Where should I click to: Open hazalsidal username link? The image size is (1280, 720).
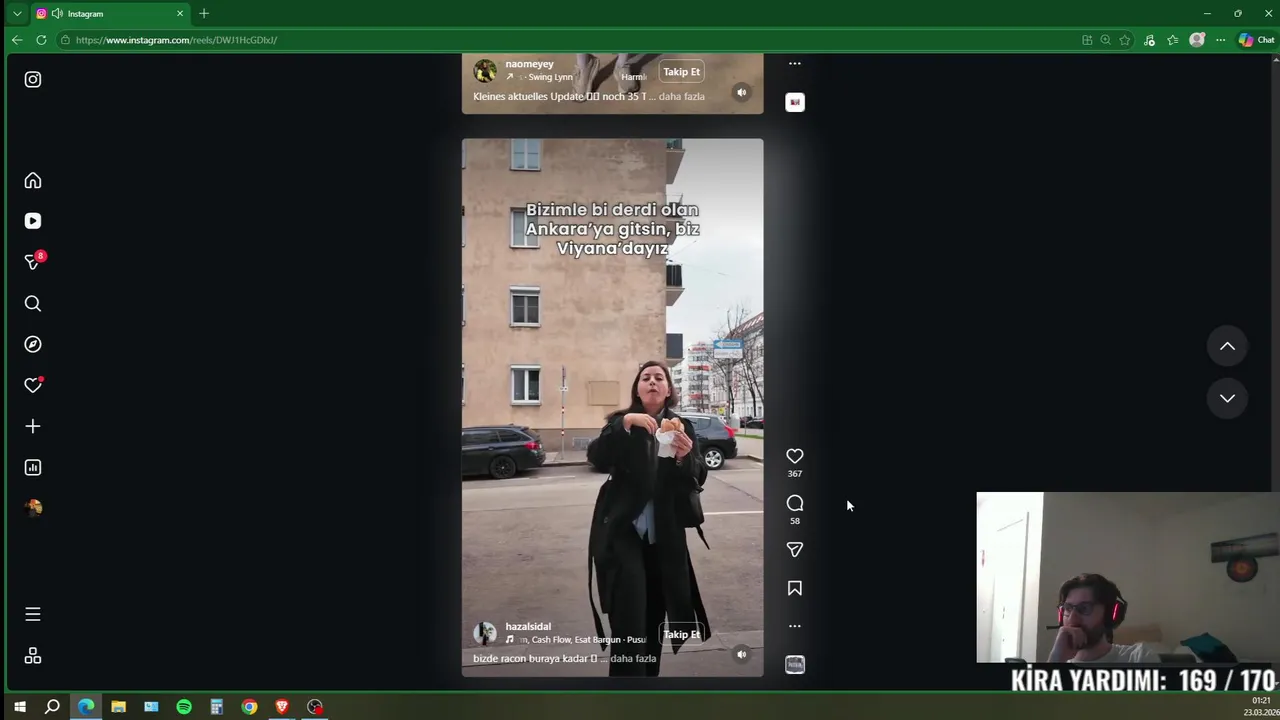[528, 626]
